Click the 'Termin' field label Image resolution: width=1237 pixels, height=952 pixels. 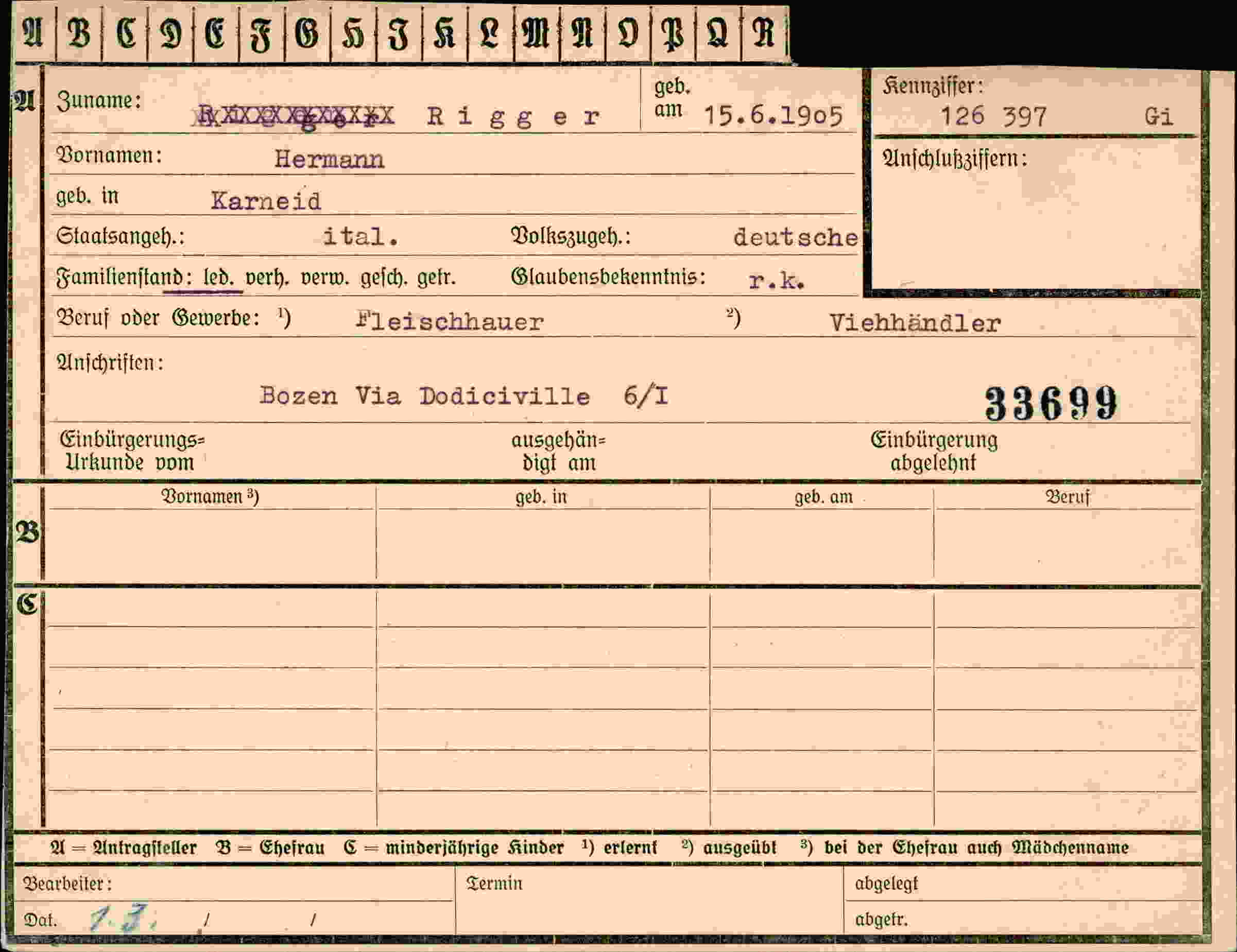coord(494,884)
